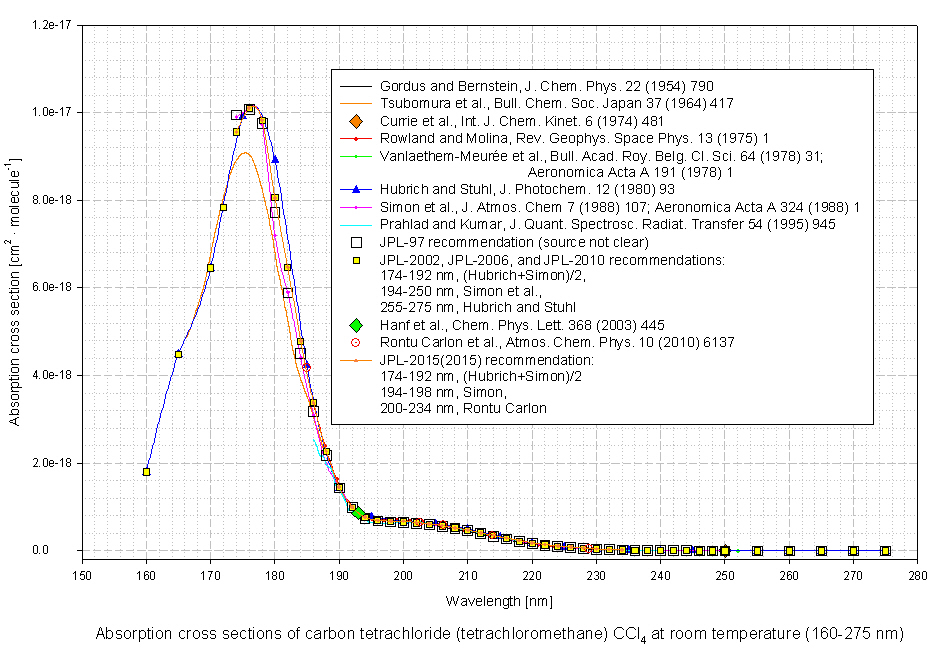
Task: Click the chart caption about carbon tetrachloride
Action: coord(499,634)
